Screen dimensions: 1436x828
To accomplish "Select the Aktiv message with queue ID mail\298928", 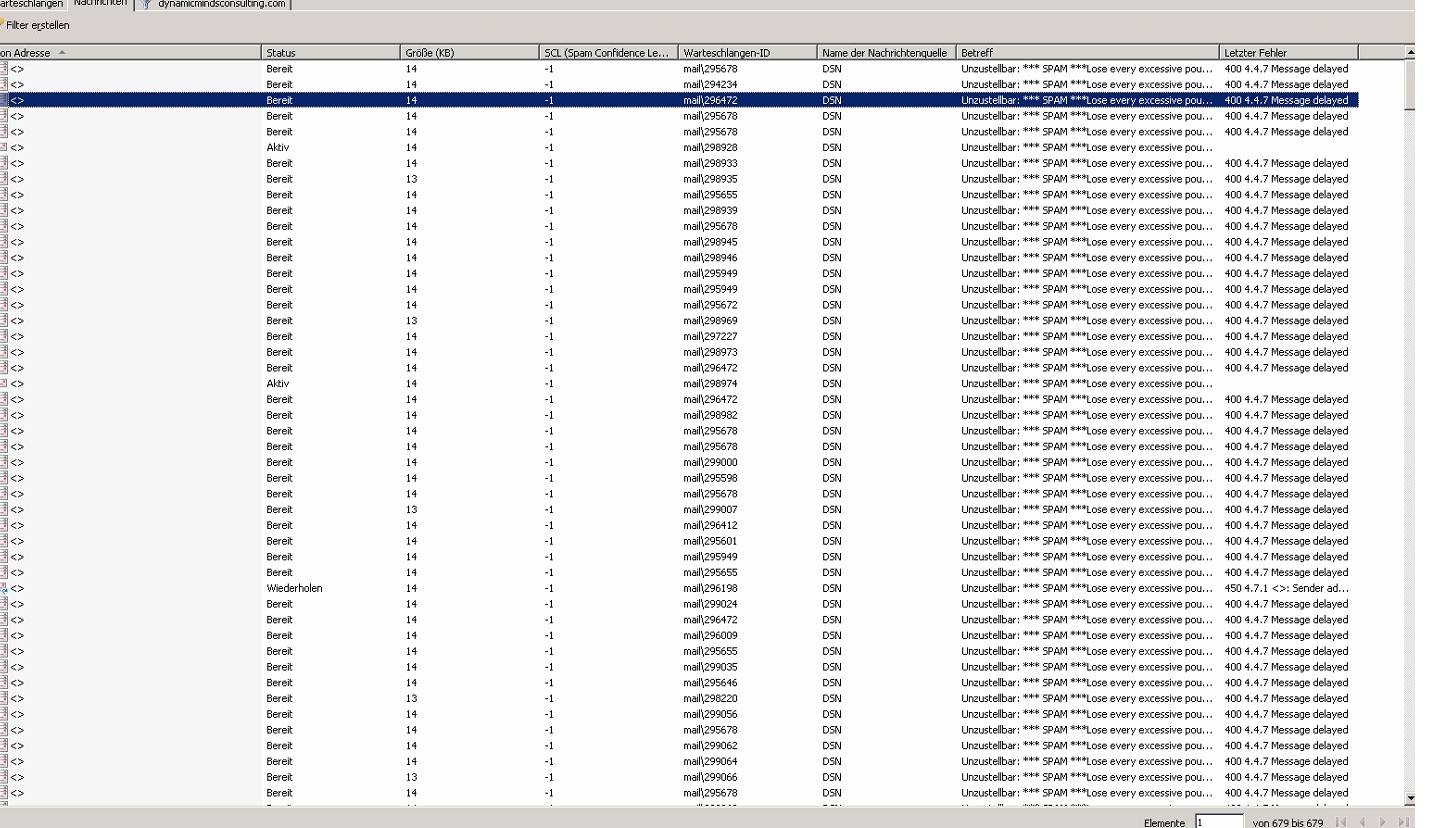I will click(680, 148).
